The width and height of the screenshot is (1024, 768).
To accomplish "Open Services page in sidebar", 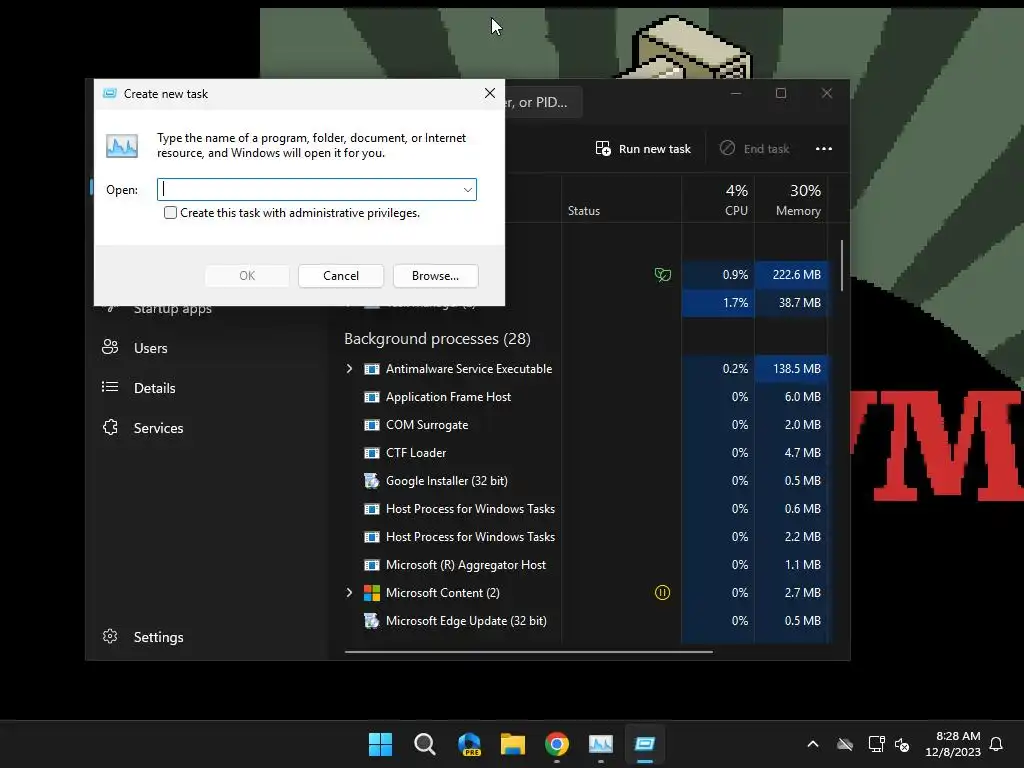I will click(x=158, y=428).
